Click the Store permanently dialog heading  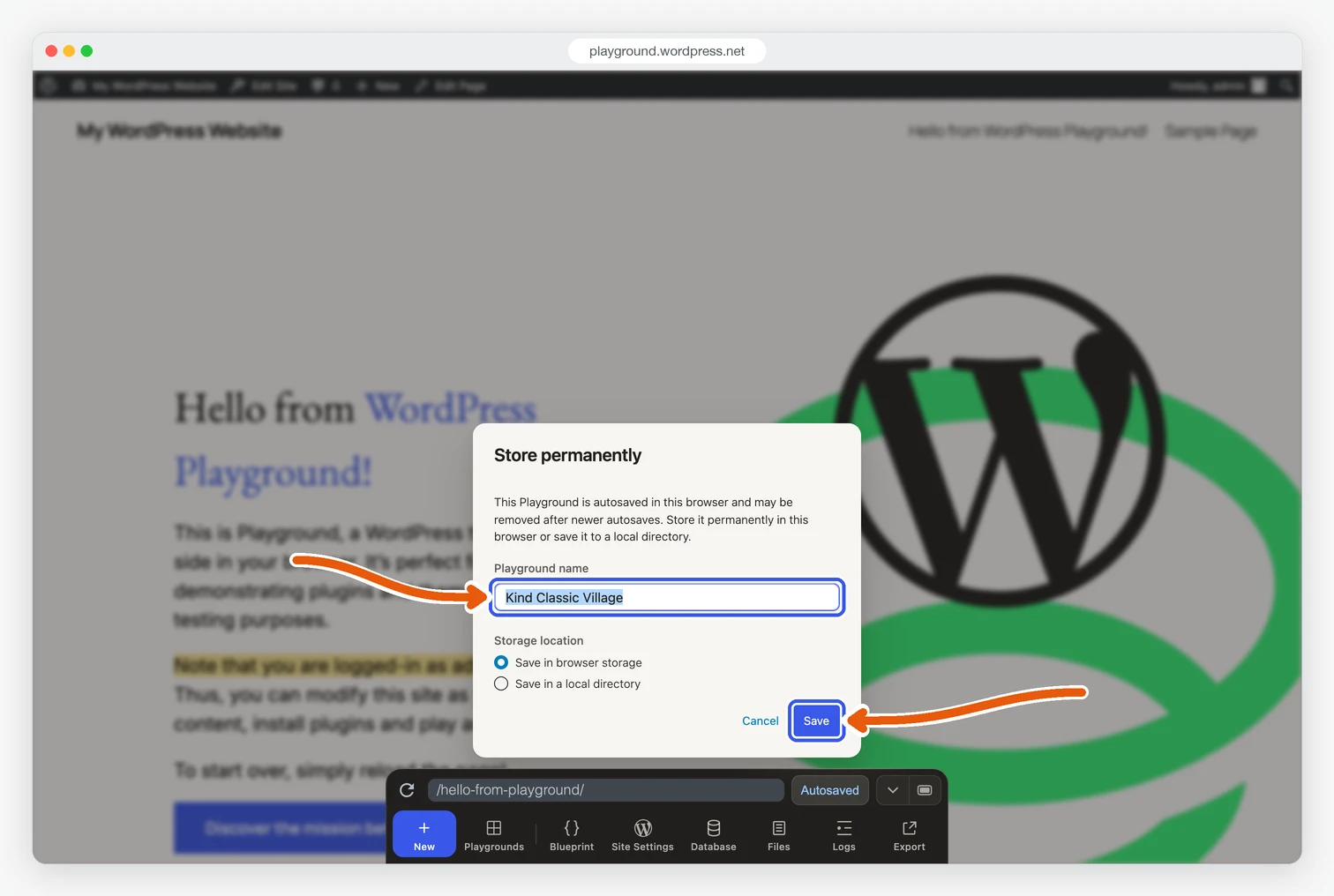[x=568, y=455]
